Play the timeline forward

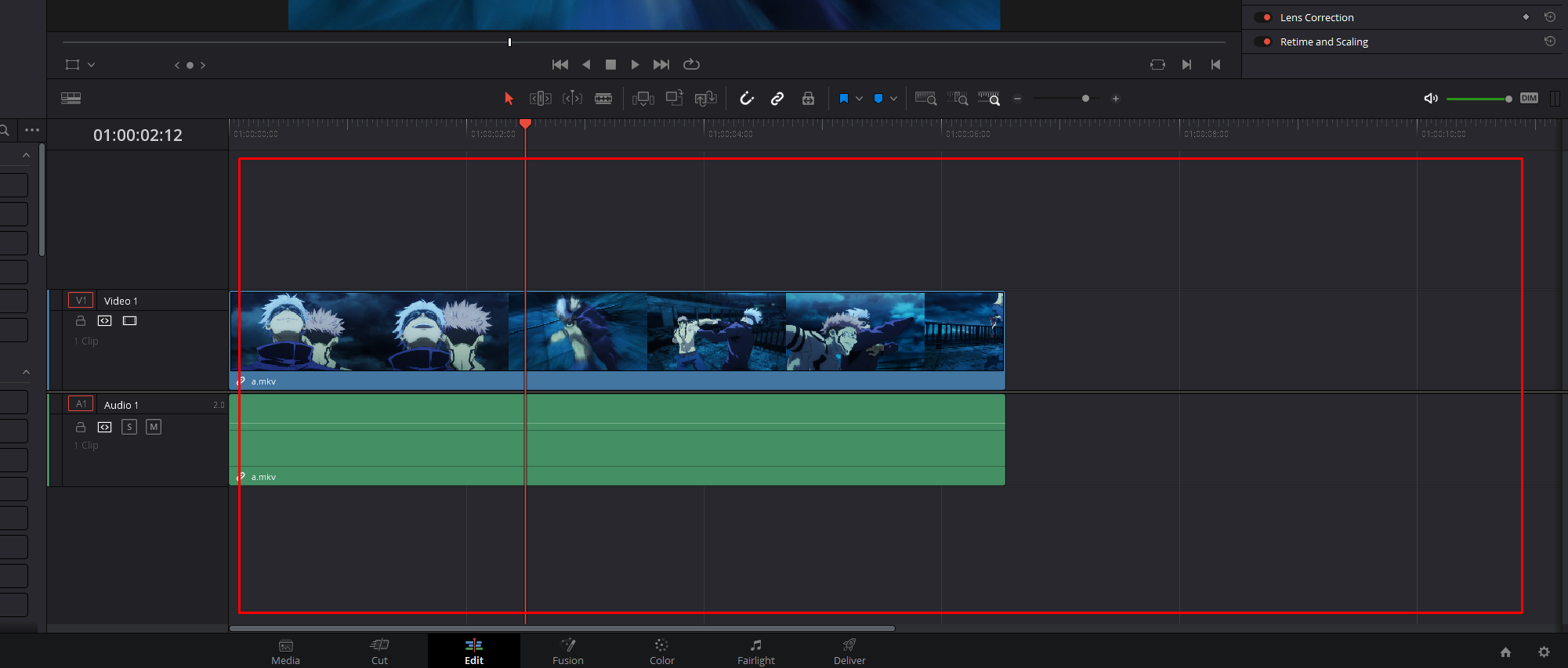(x=636, y=65)
